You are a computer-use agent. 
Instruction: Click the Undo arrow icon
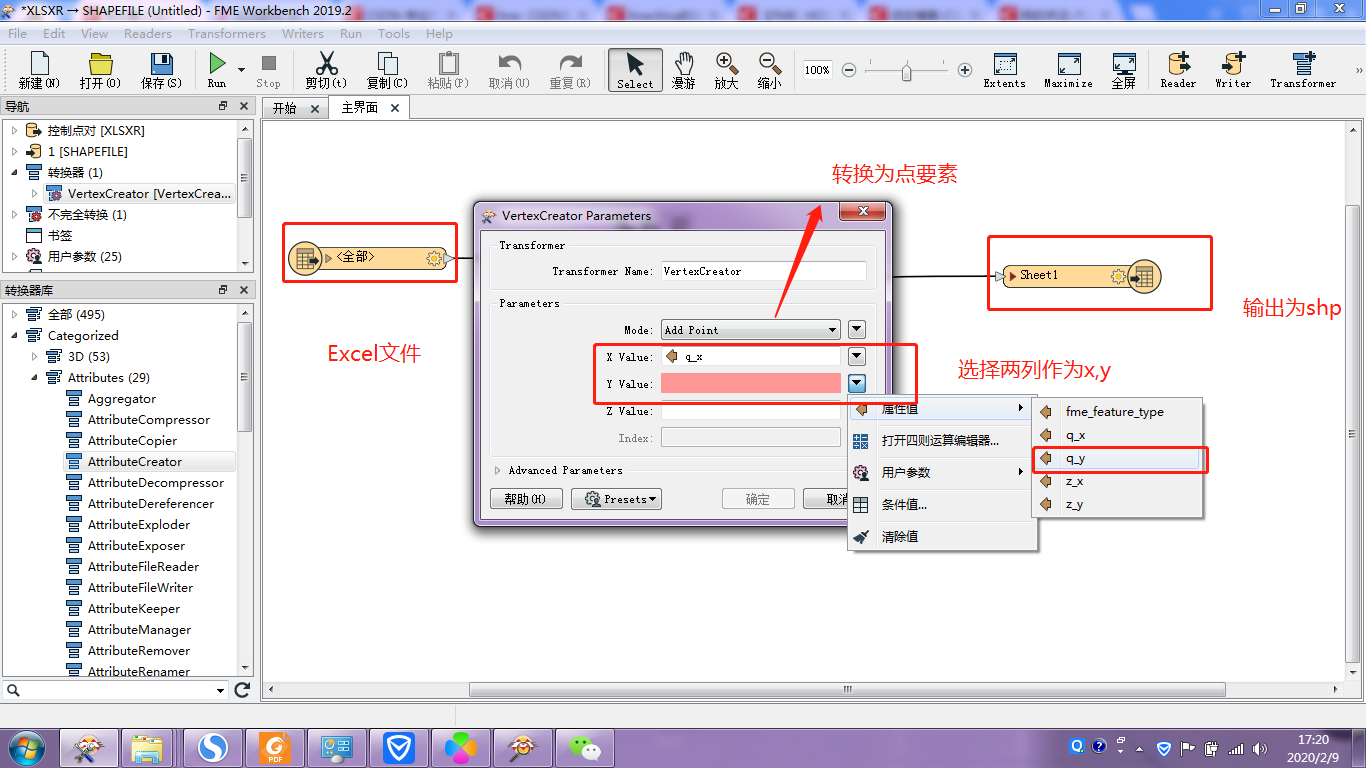pyautogui.click(x=509, y=64)
